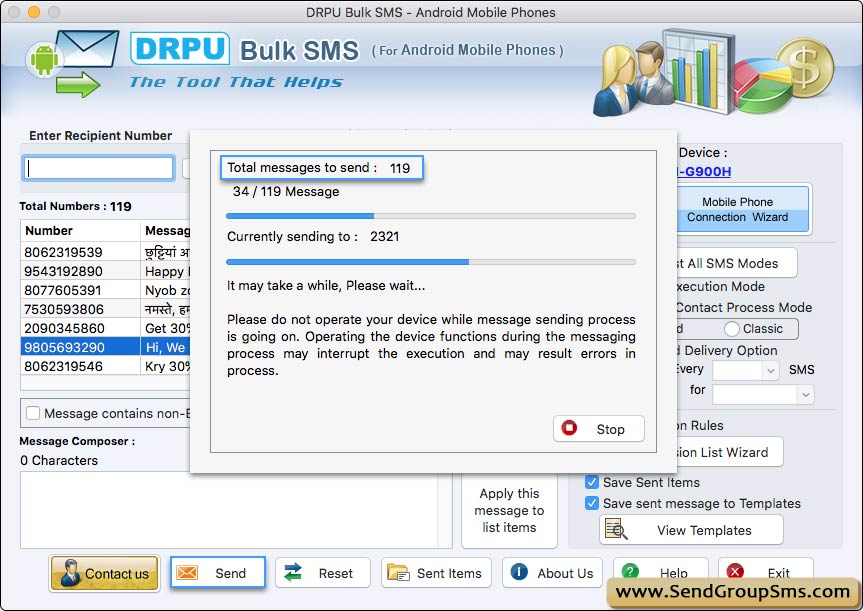863x611 pixels.
Task: Click Apply this message to list items
Action: tap(509, 510)
